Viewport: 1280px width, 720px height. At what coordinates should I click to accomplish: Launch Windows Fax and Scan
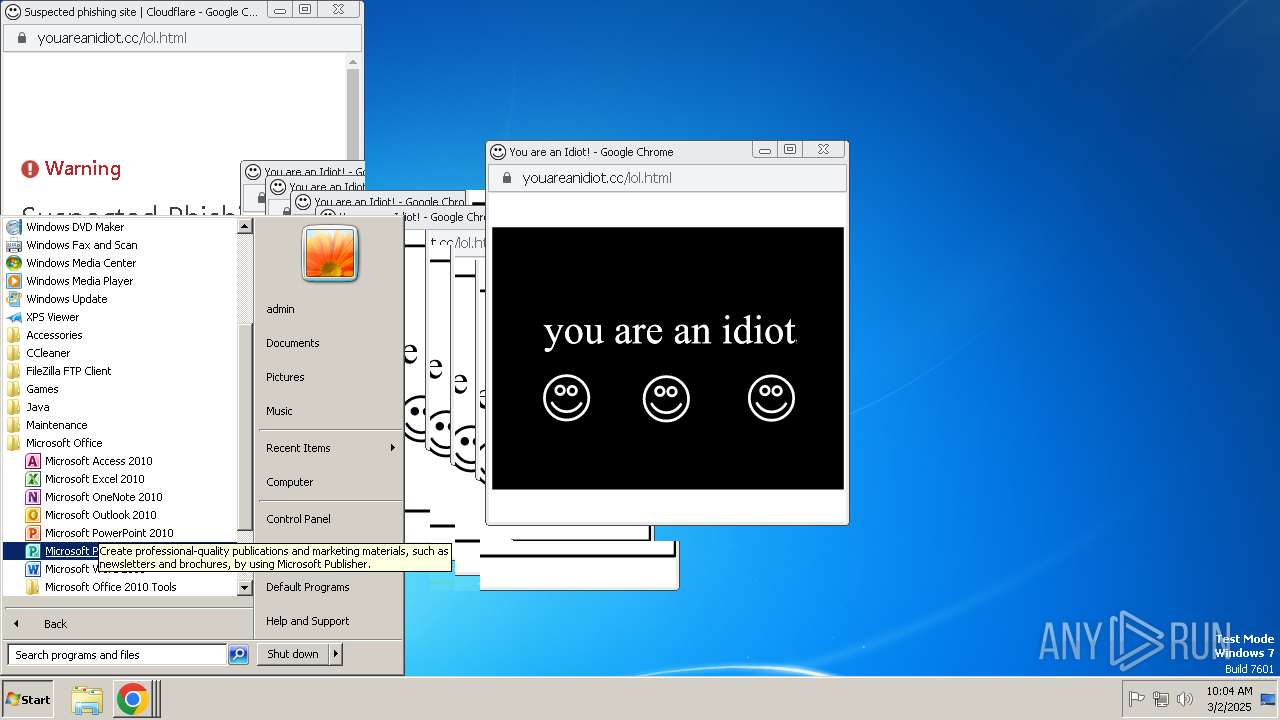tap(81, 245)
